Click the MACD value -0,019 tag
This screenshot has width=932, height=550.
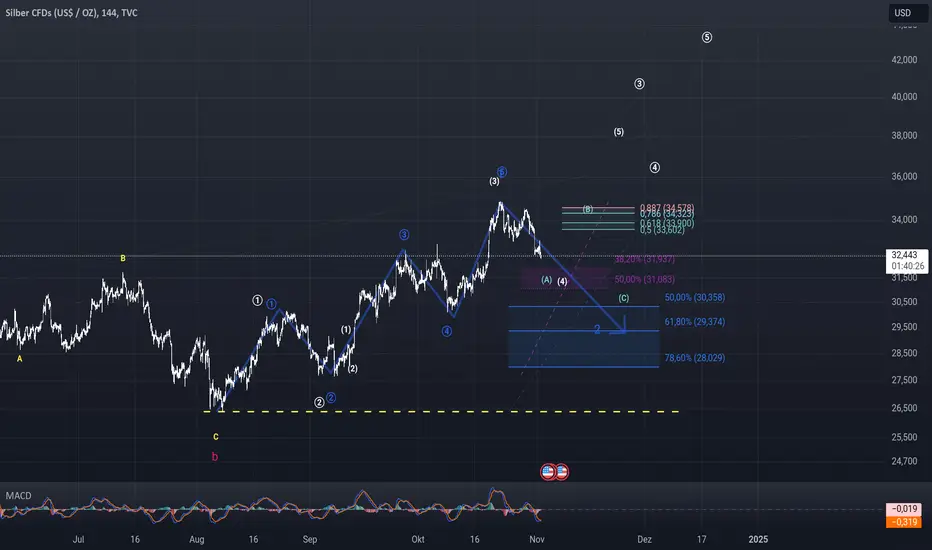point(904,509)
